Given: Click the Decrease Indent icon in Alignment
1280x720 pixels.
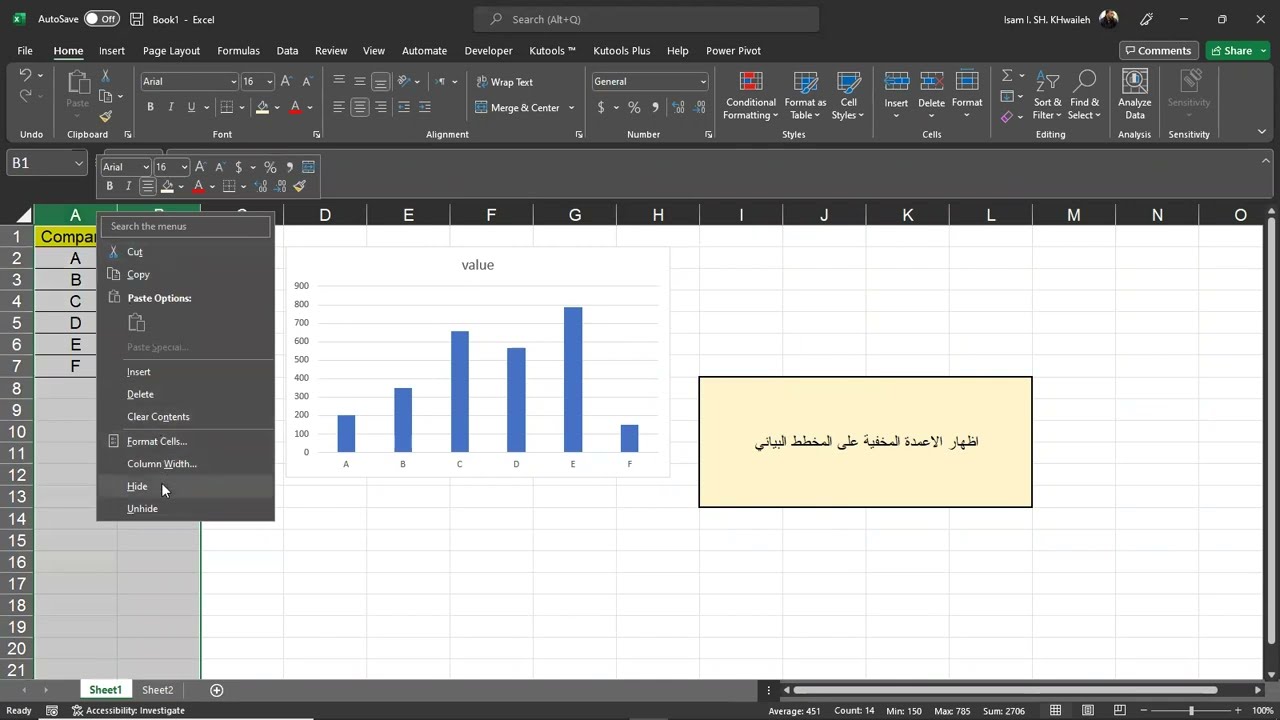Looking at the screenshot, I should click(404, 107).
